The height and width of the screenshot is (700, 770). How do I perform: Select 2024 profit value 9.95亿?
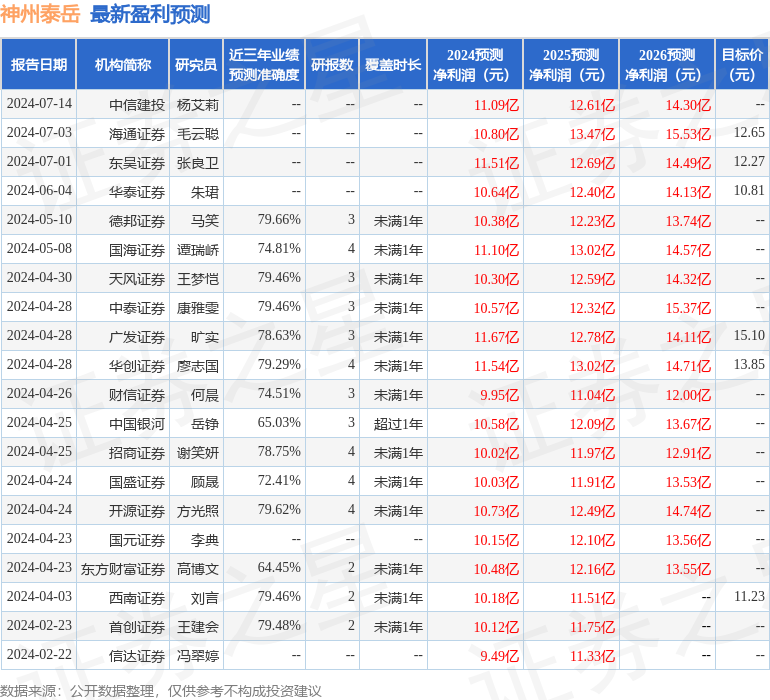499,394
